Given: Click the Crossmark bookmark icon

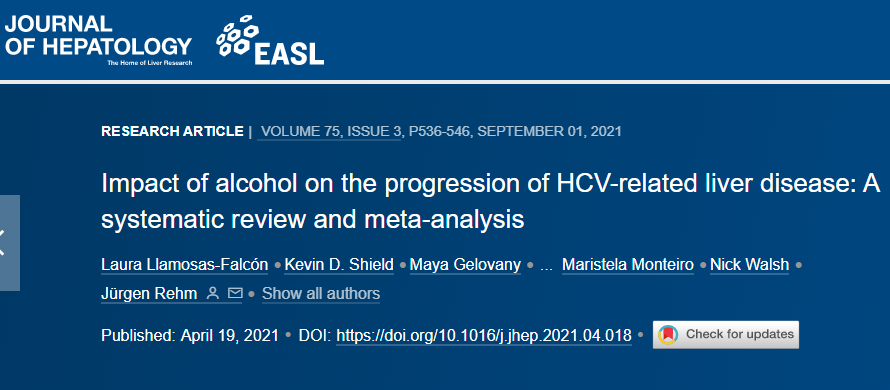Looking at the screenshot, I should (x=668, y=334).
